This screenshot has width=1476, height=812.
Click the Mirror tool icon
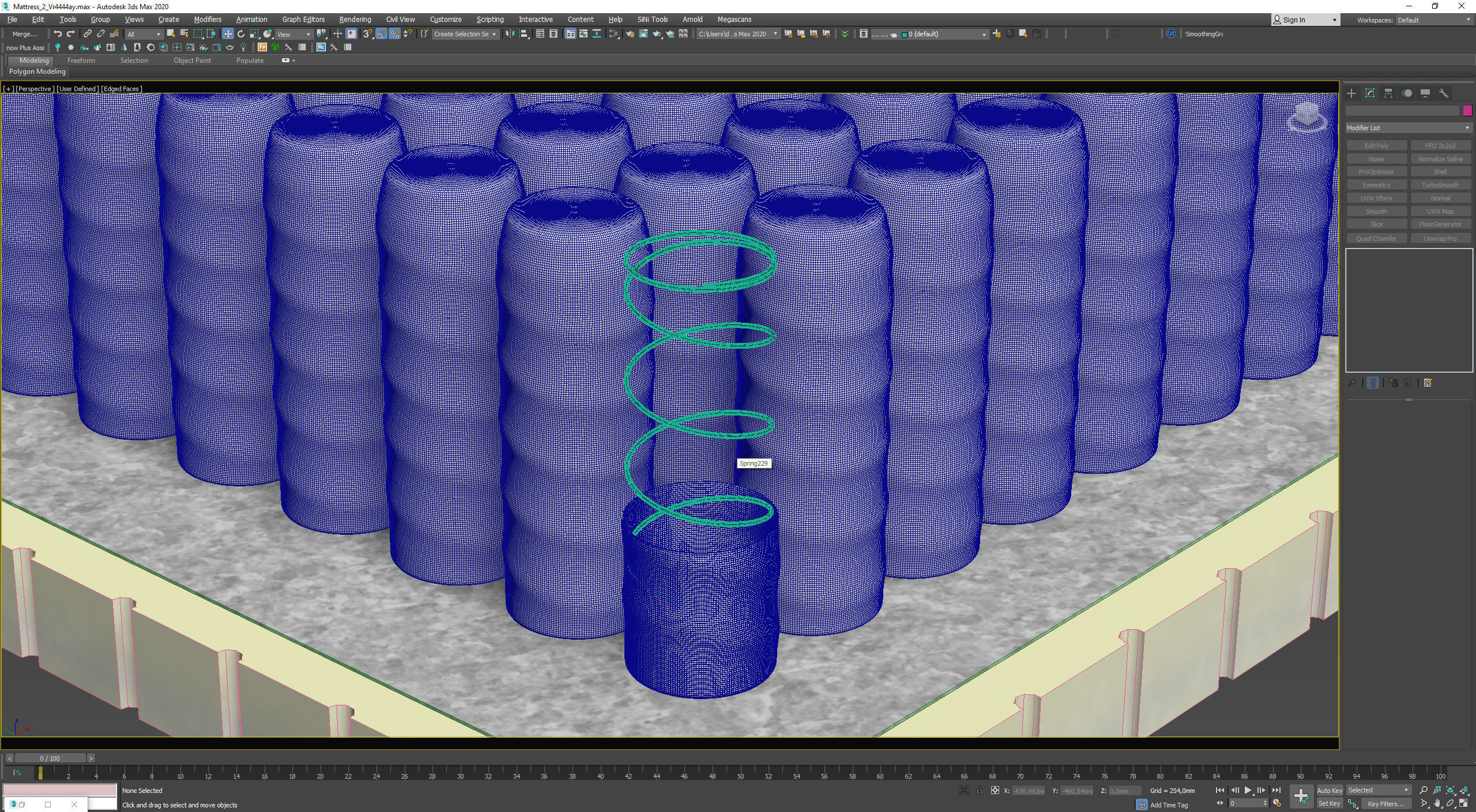pyautogui.click(x=510, y=34)
